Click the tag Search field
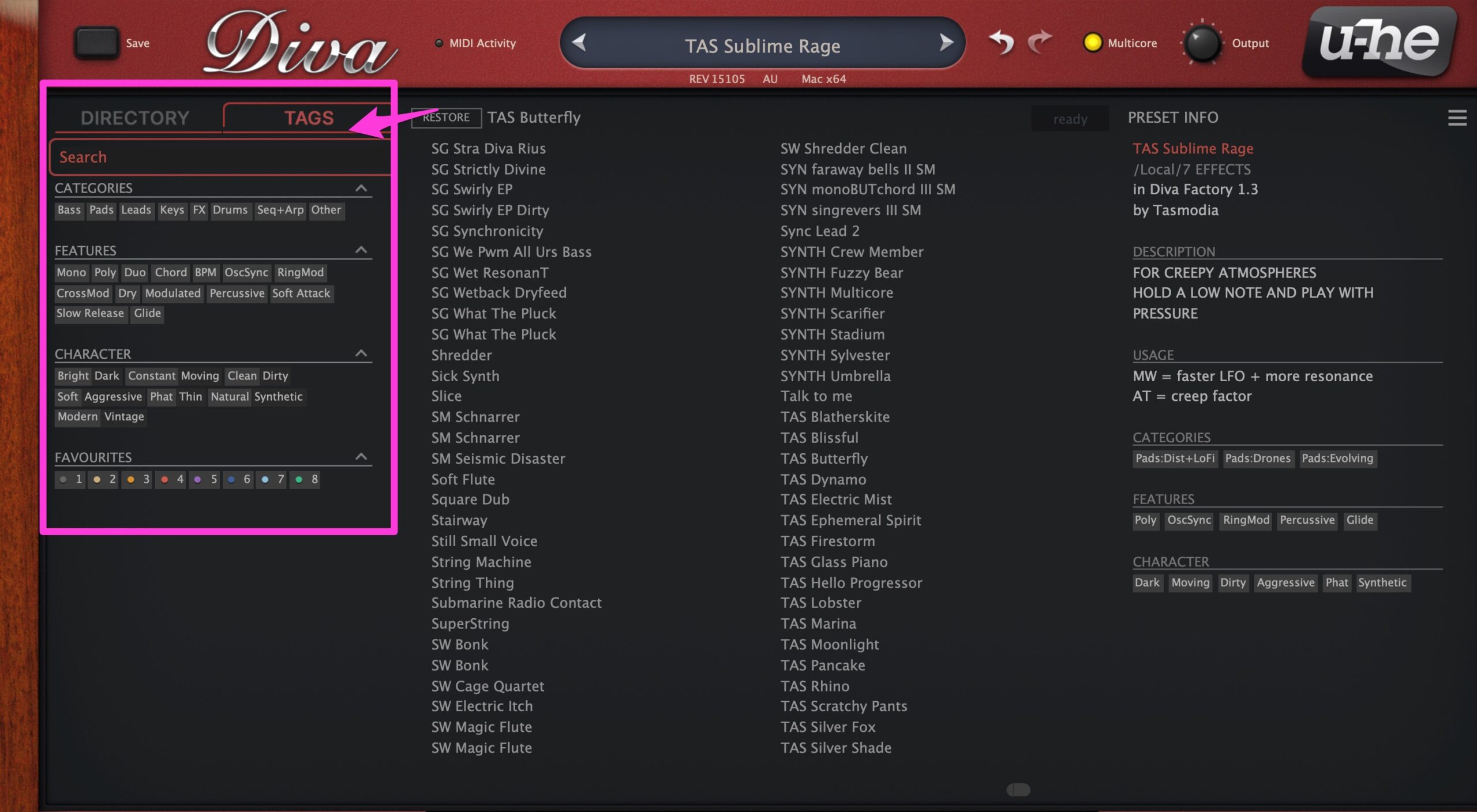The width and height of the screenshot is (1477, 812). point(220,157)
